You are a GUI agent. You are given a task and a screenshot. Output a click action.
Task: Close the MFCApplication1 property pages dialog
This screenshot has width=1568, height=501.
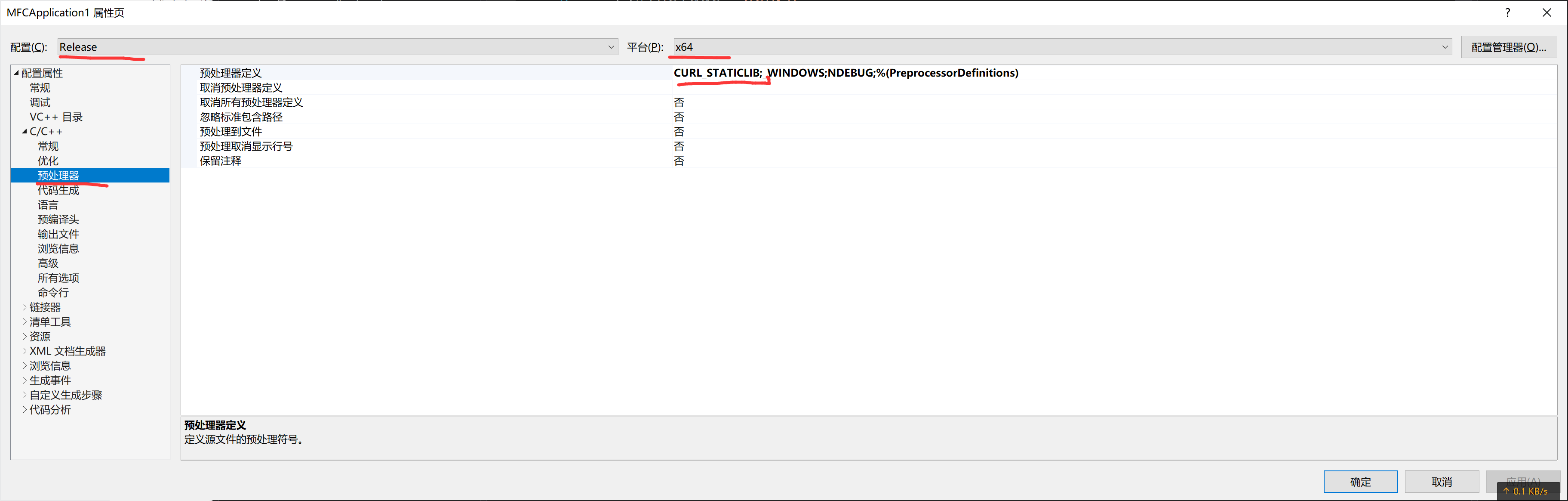pyautogui.click(x=1546, y=13)
